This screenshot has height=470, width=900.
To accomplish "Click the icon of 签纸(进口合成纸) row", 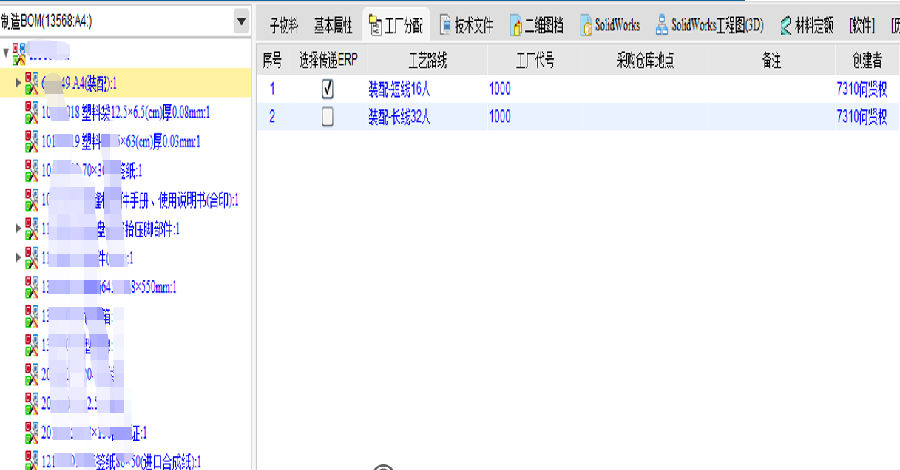I will [32, 461].
